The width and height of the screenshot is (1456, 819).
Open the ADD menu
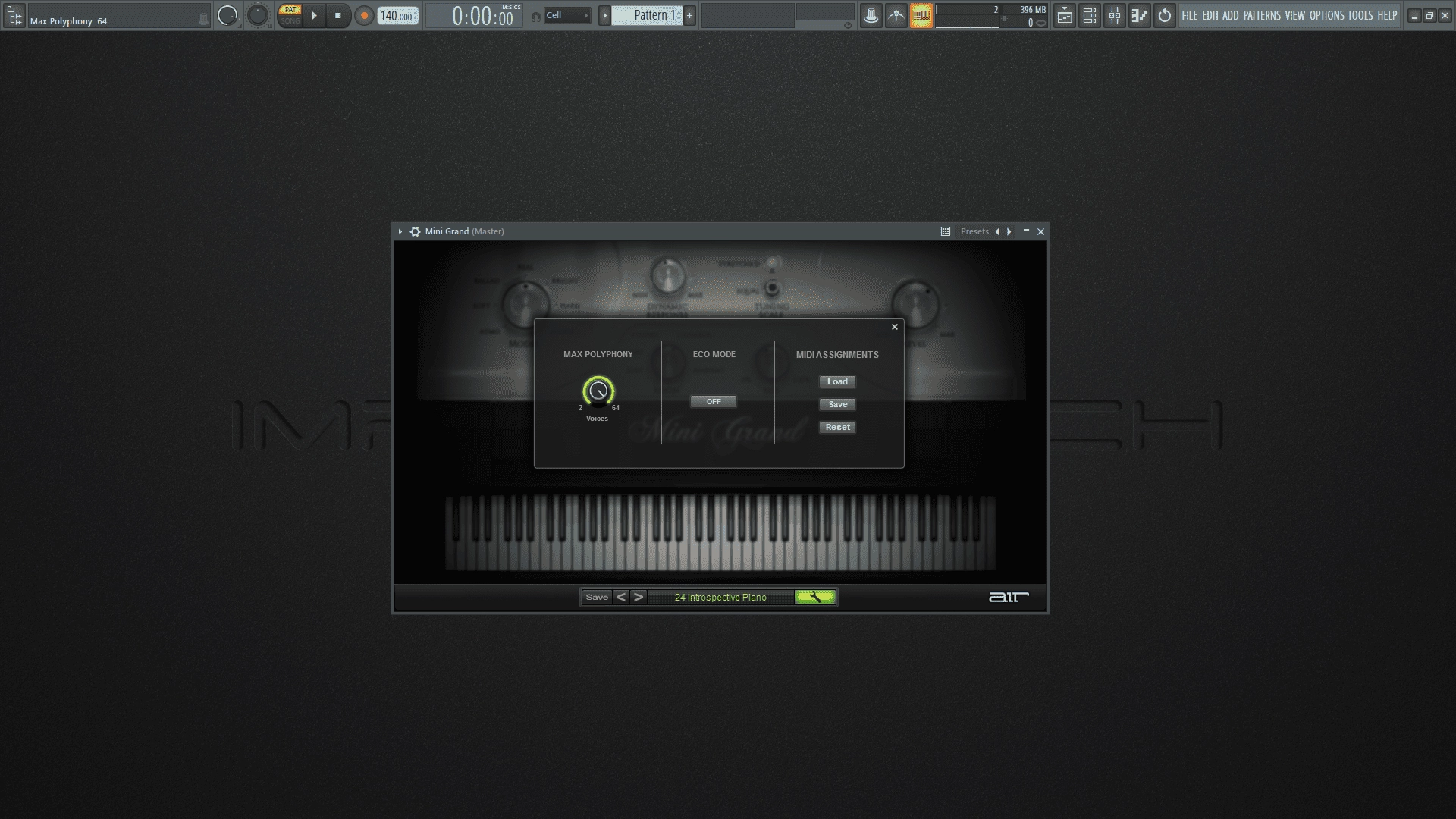pos(1230,15)
